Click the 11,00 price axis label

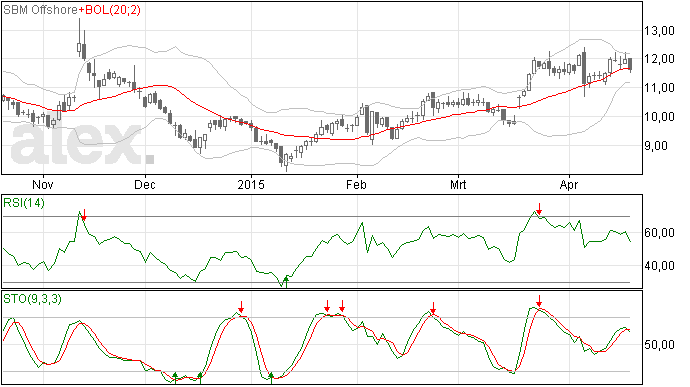[x=659, y=88]
